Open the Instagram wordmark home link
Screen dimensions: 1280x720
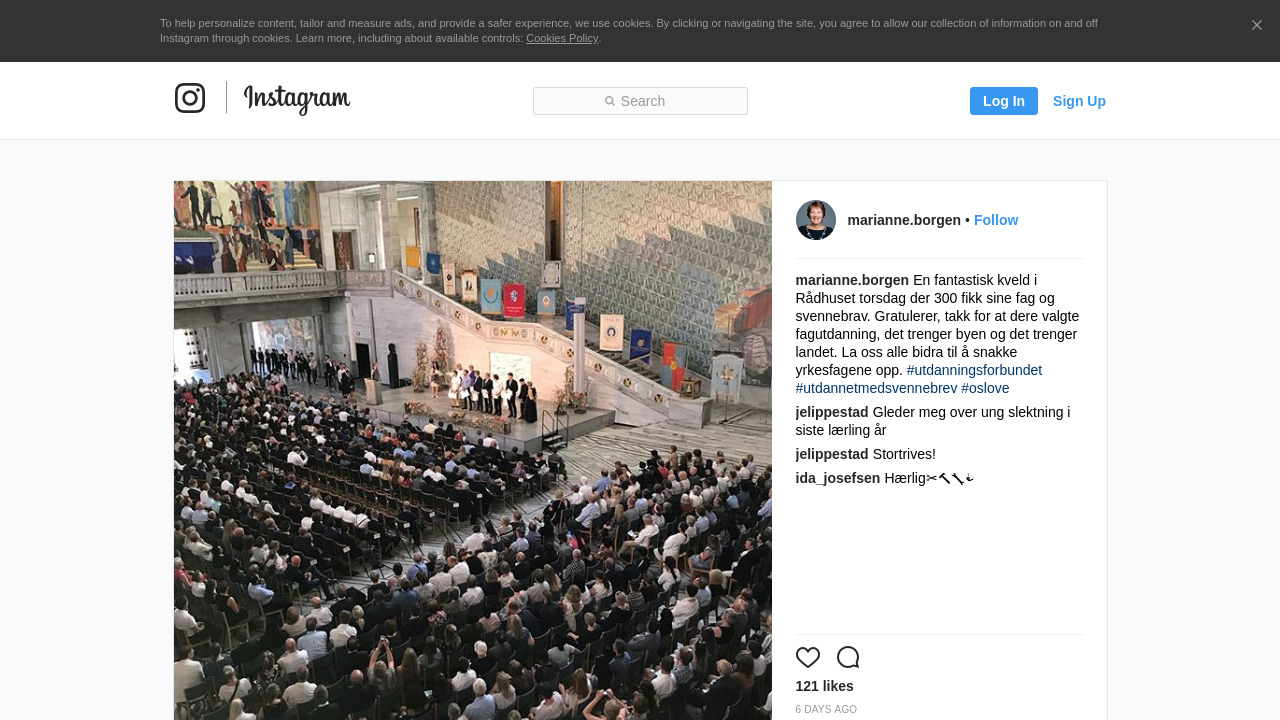[x=297, y=99]
